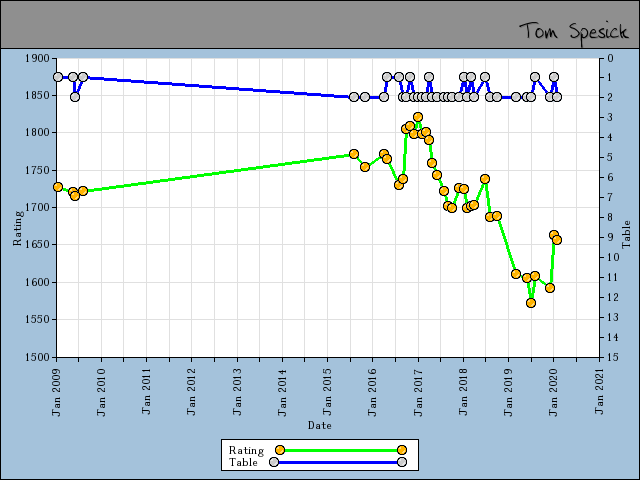Click the 'Jan 2021' x-axis label
Viewport: 640px width, 480px height.
pyautogui.click(x=599, y=392)
